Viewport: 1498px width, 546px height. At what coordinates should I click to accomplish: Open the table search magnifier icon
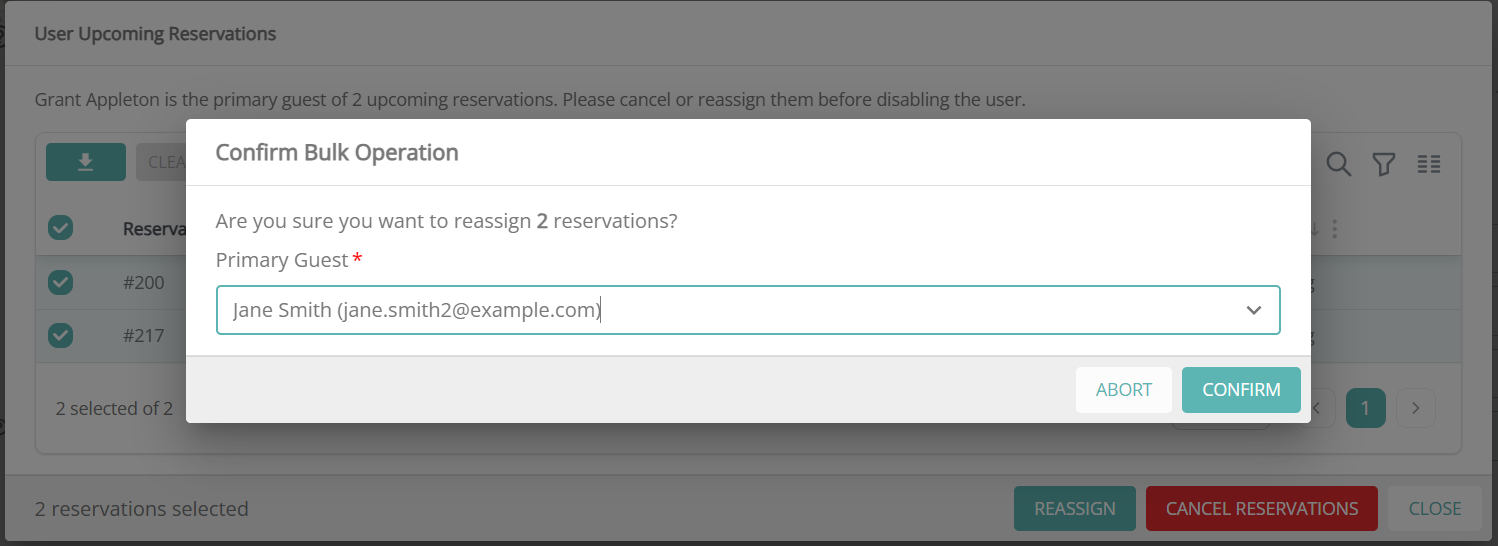click(x=1339, y=164)
